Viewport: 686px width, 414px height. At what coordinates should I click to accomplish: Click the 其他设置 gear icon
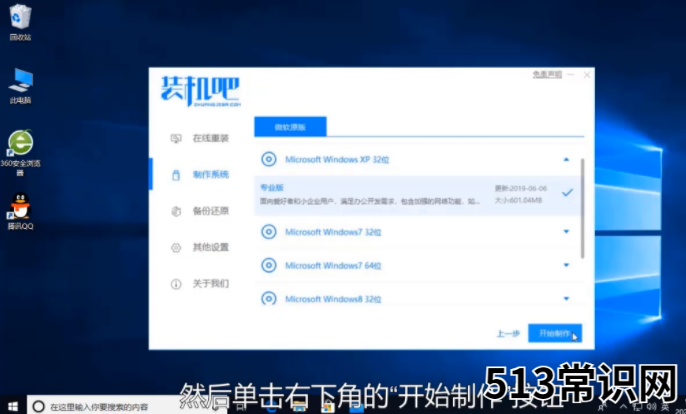(x=176, y=248)
